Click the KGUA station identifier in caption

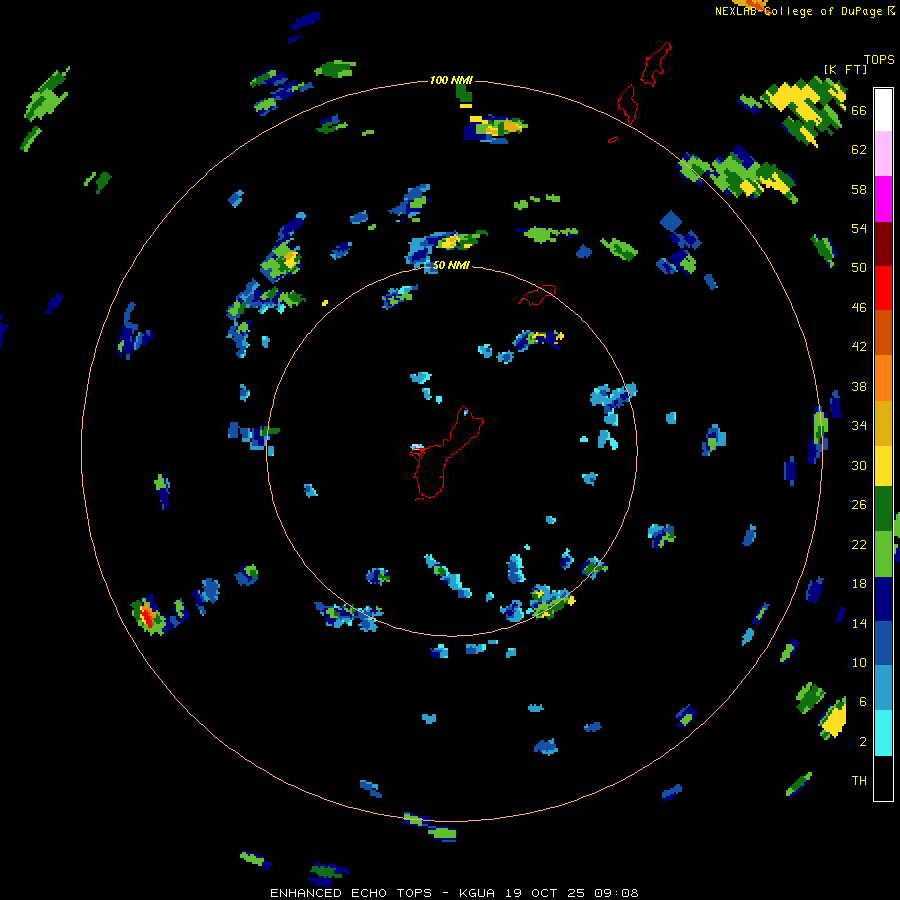pyautogui.click(x=477, y=893)
